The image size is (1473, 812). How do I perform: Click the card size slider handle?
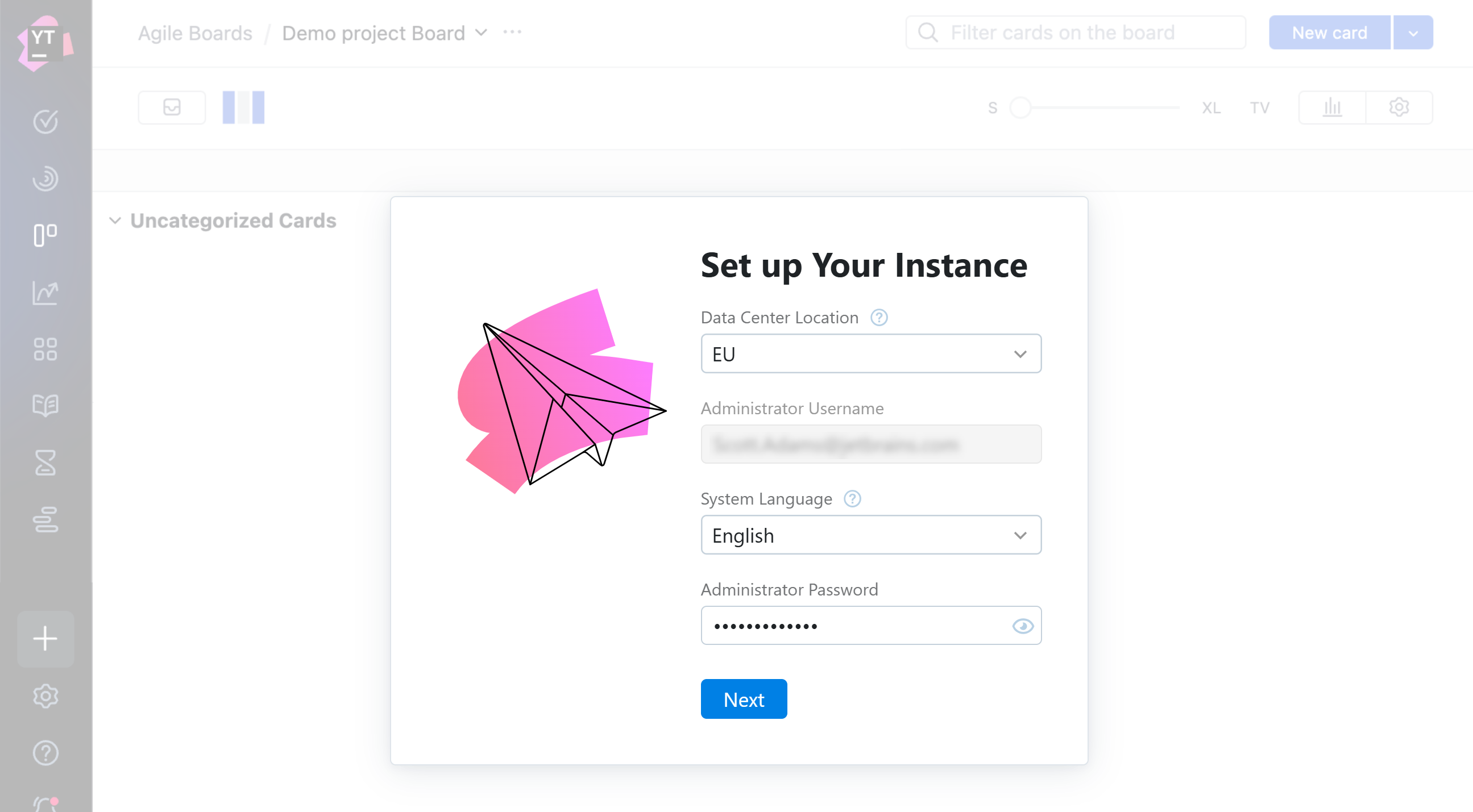coord(1020,107)
